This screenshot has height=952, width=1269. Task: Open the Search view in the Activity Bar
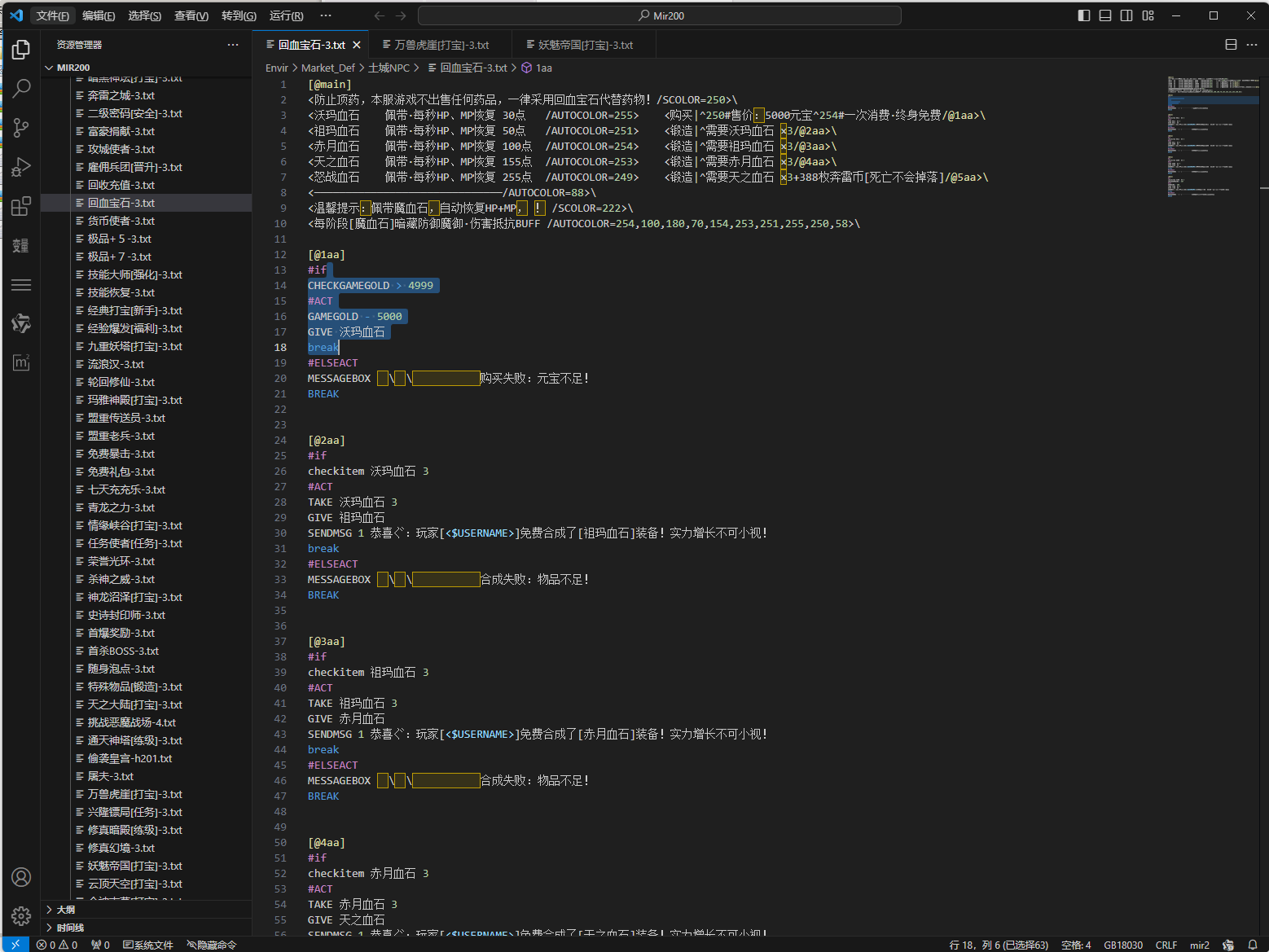(x=21, y=88)
